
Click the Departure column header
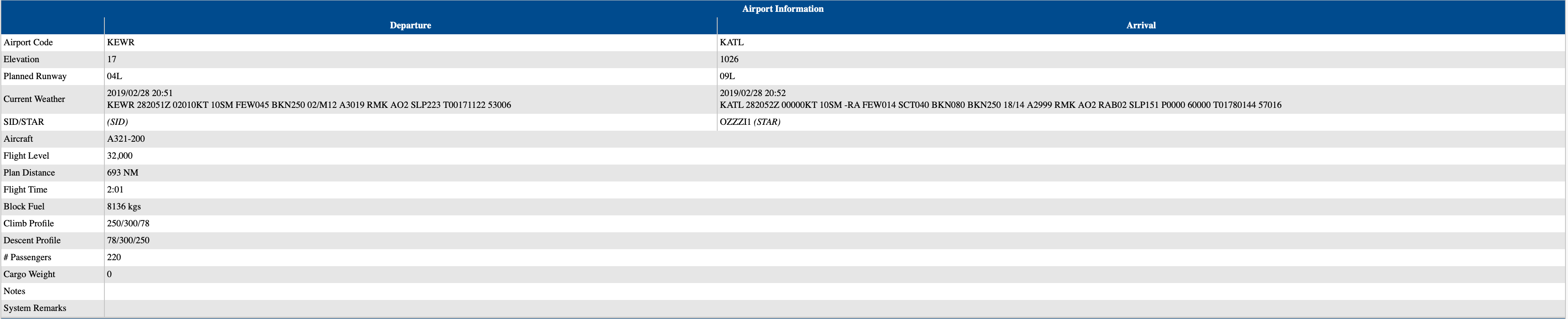point(410,25)
